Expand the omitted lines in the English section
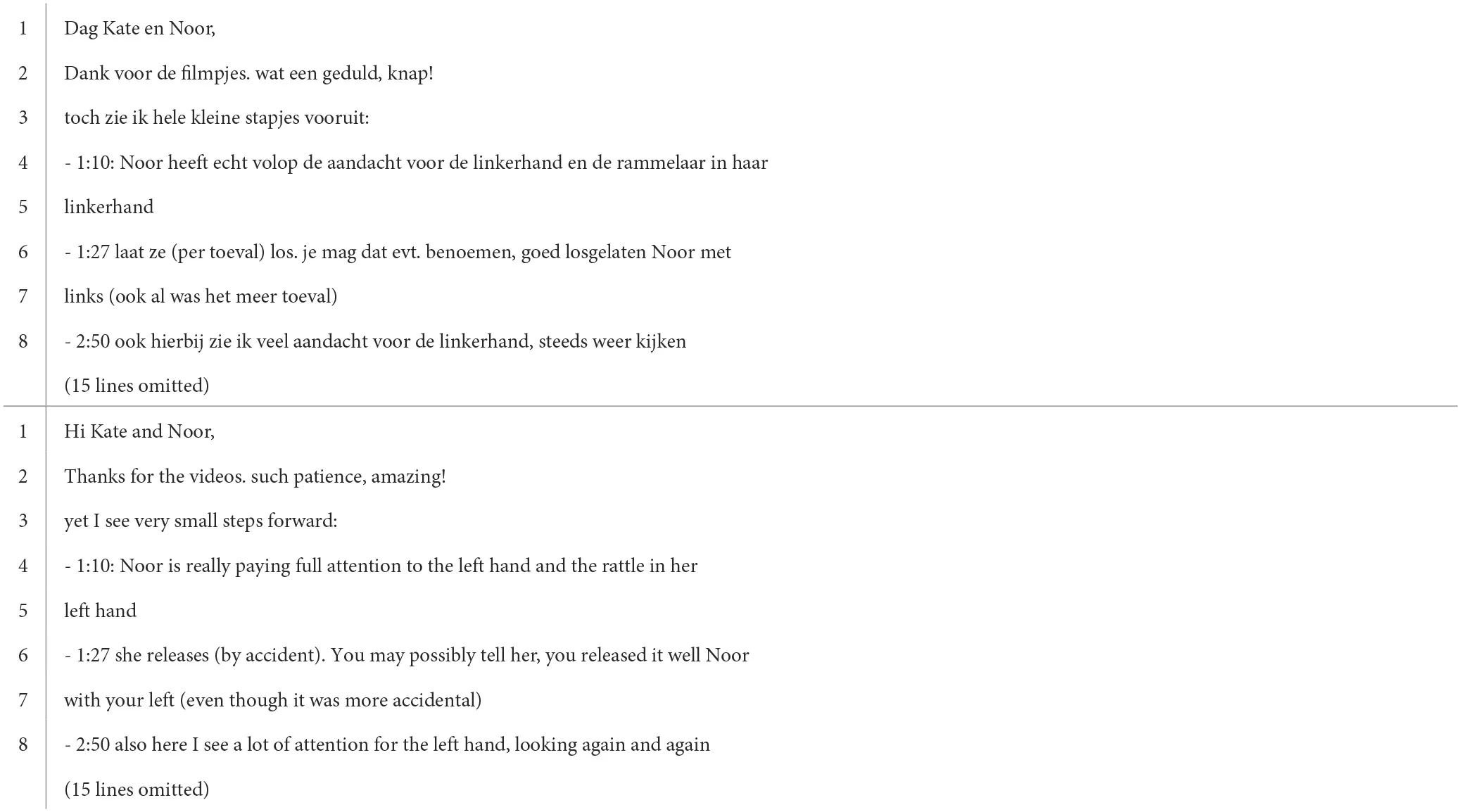Screen dimensions: 1461x812 coord(137,789)
